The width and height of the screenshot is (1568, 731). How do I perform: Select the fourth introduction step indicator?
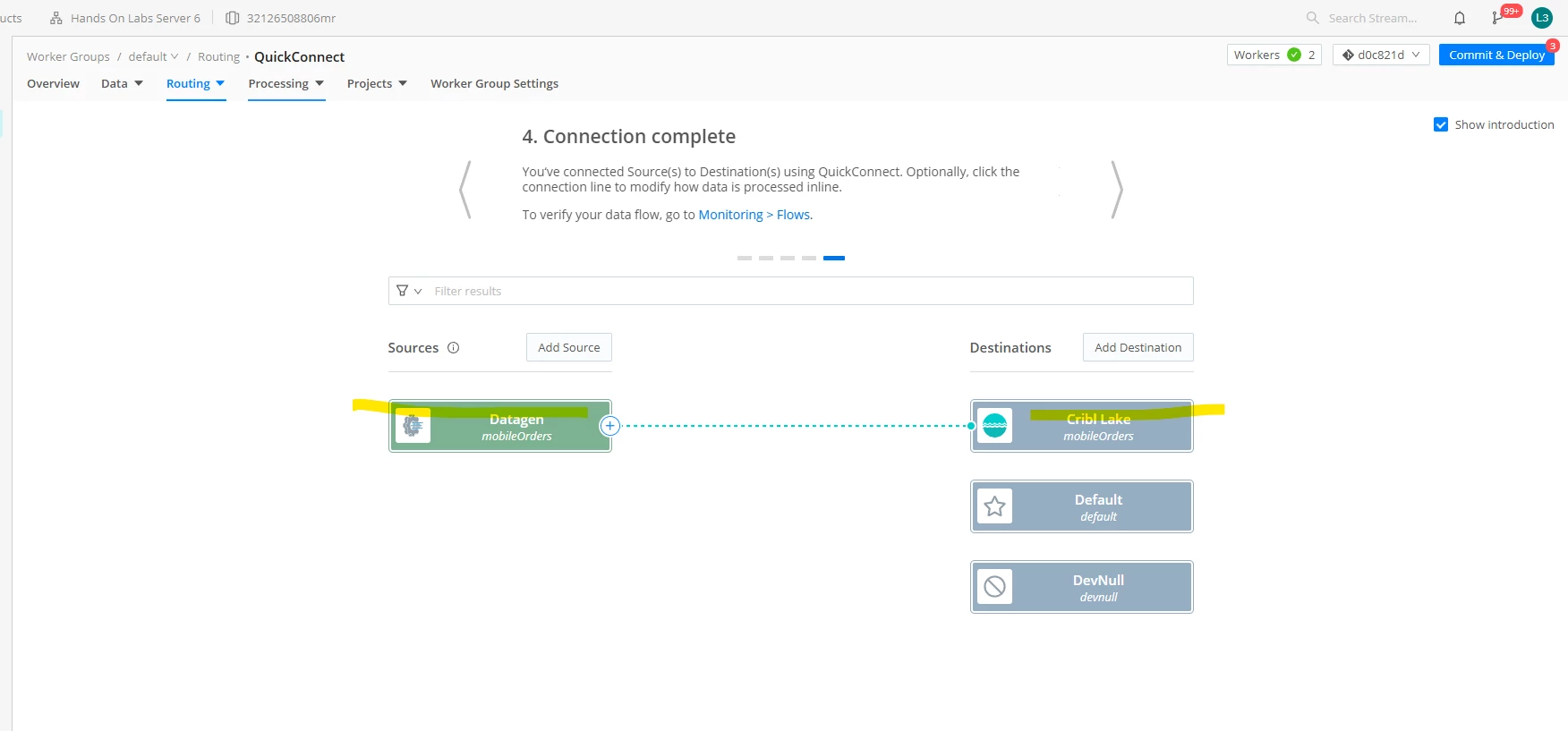click(809, 258)
